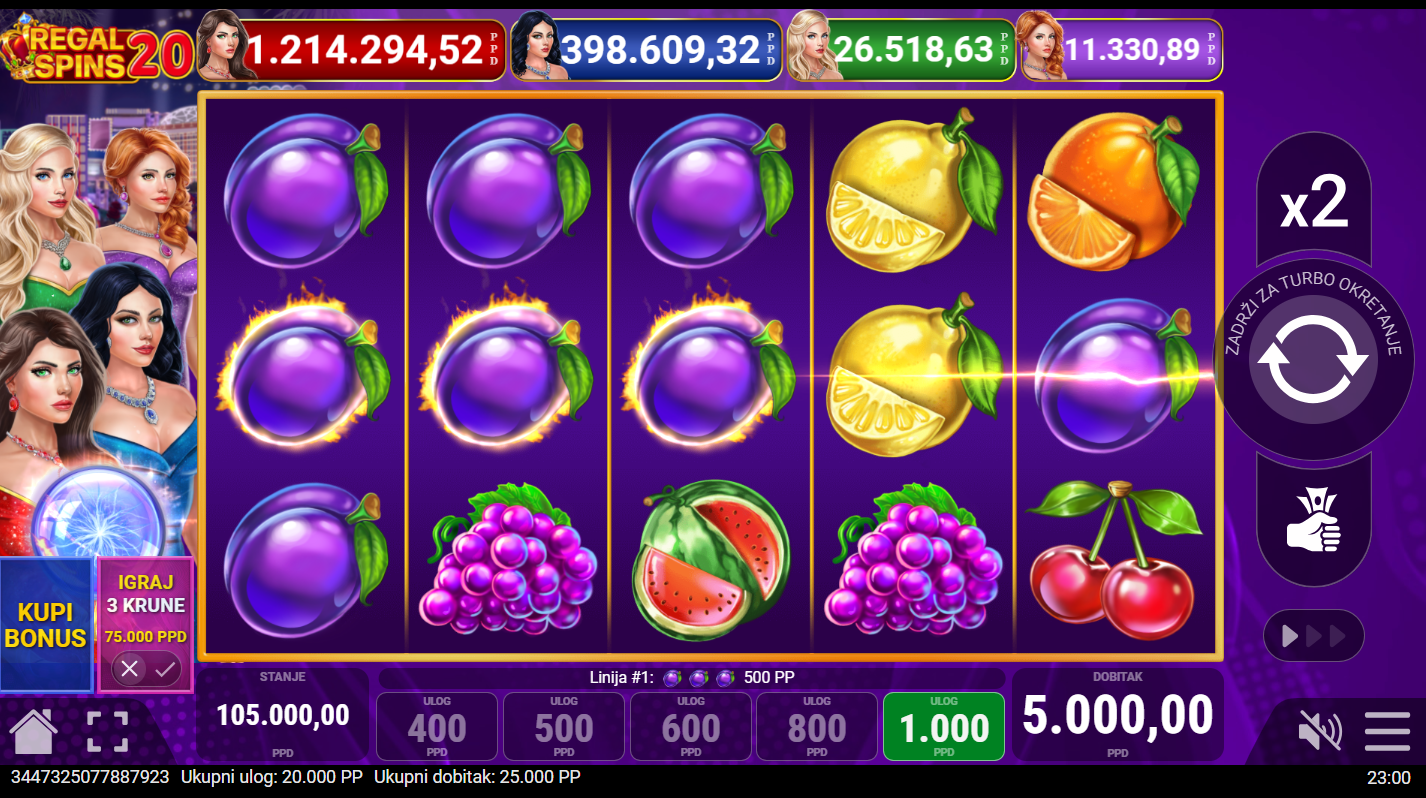Confirm Igraj 3 Krune with the checkmark
1426x798 pixels.
(166, 668)
